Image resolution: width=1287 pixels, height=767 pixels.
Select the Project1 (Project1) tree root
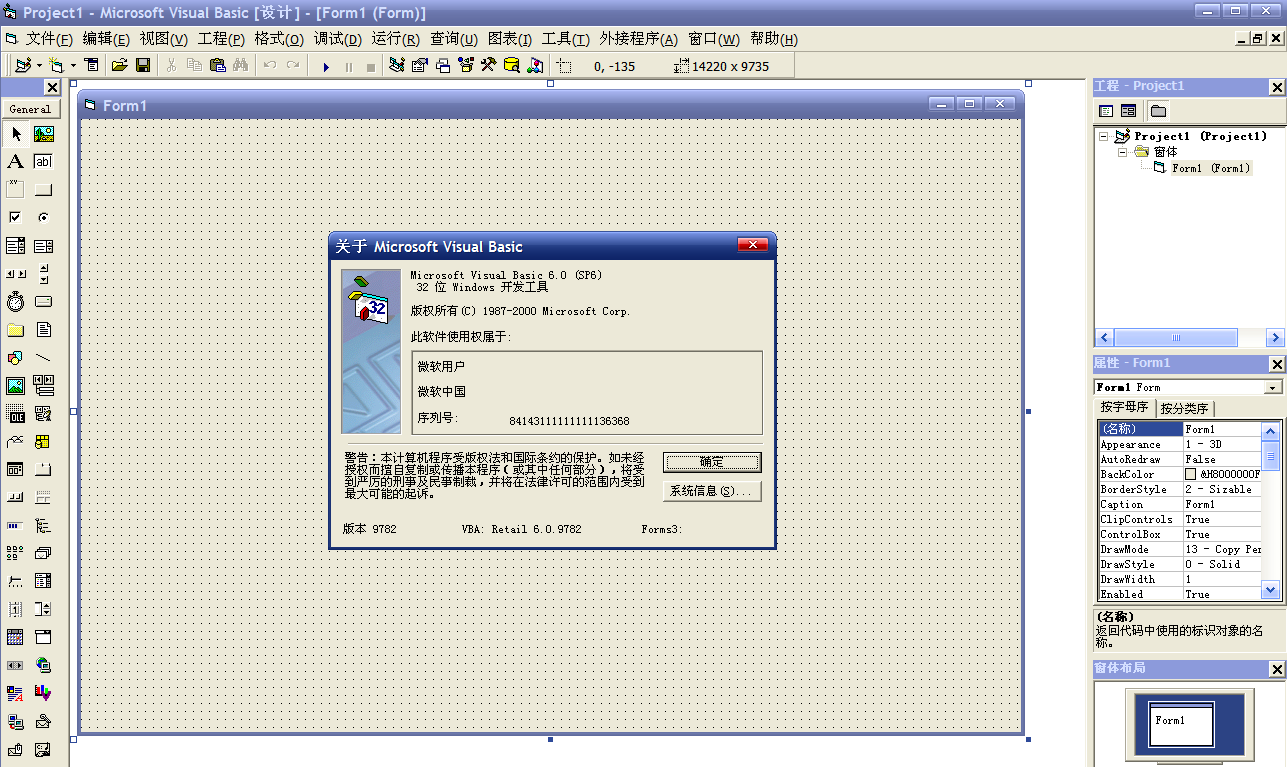click(x=1200, y=136)
